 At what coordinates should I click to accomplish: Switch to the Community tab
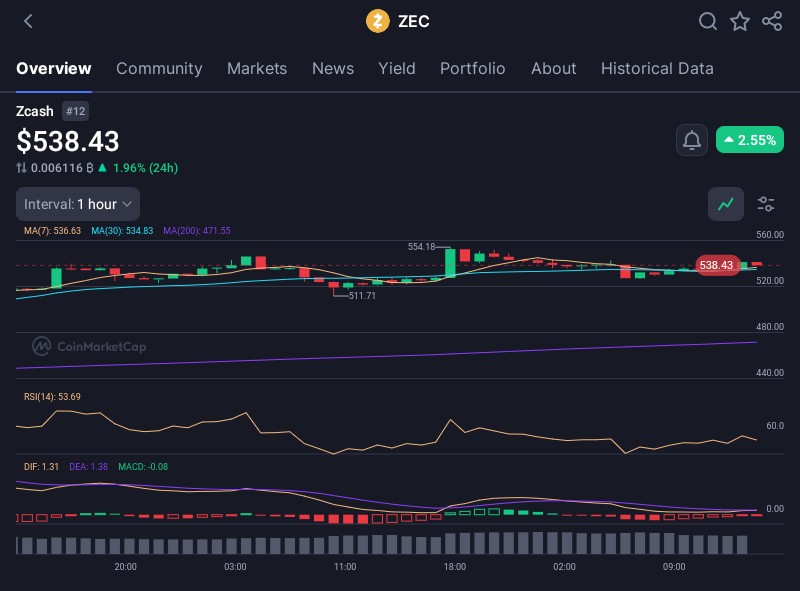(x=159, y=68)
